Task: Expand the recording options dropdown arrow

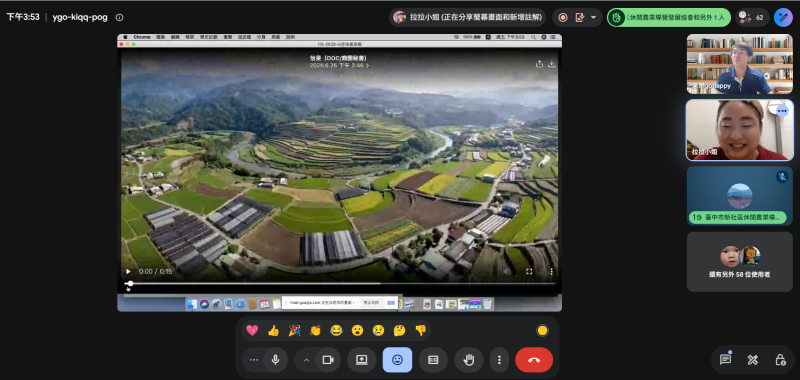Action: point(593,17)
